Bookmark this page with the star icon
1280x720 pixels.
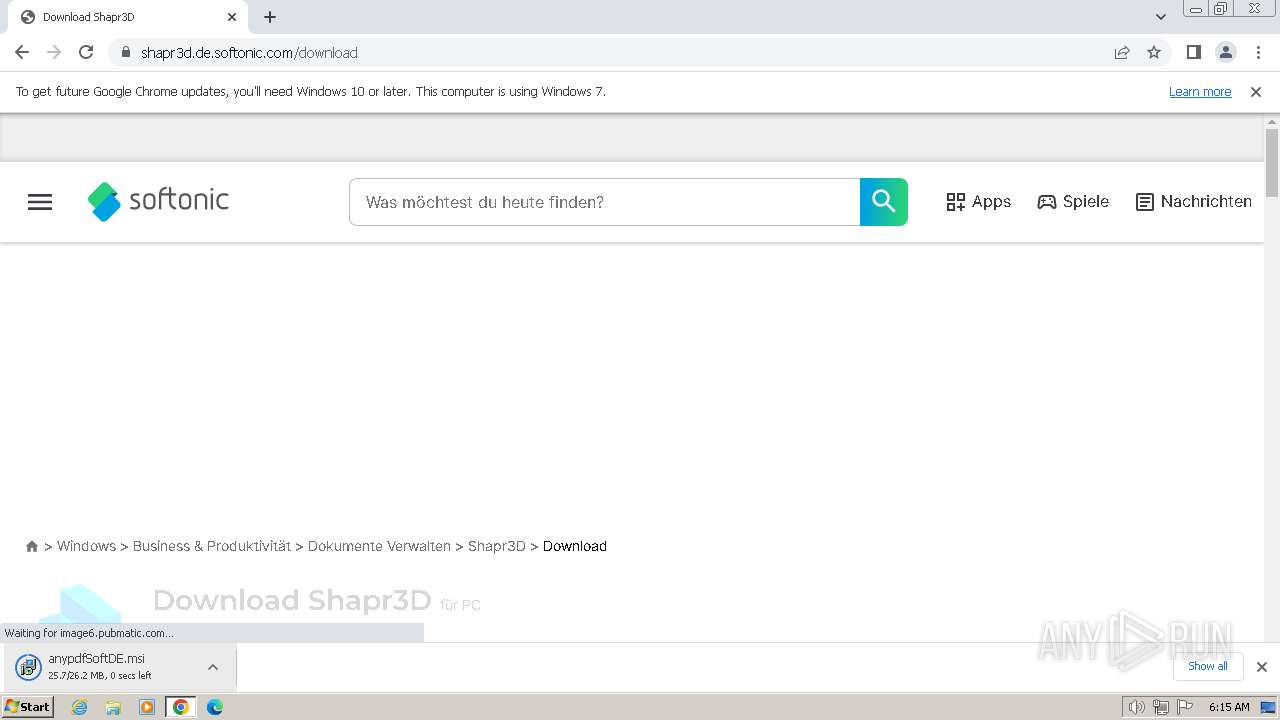click(x=1154, y=53)
